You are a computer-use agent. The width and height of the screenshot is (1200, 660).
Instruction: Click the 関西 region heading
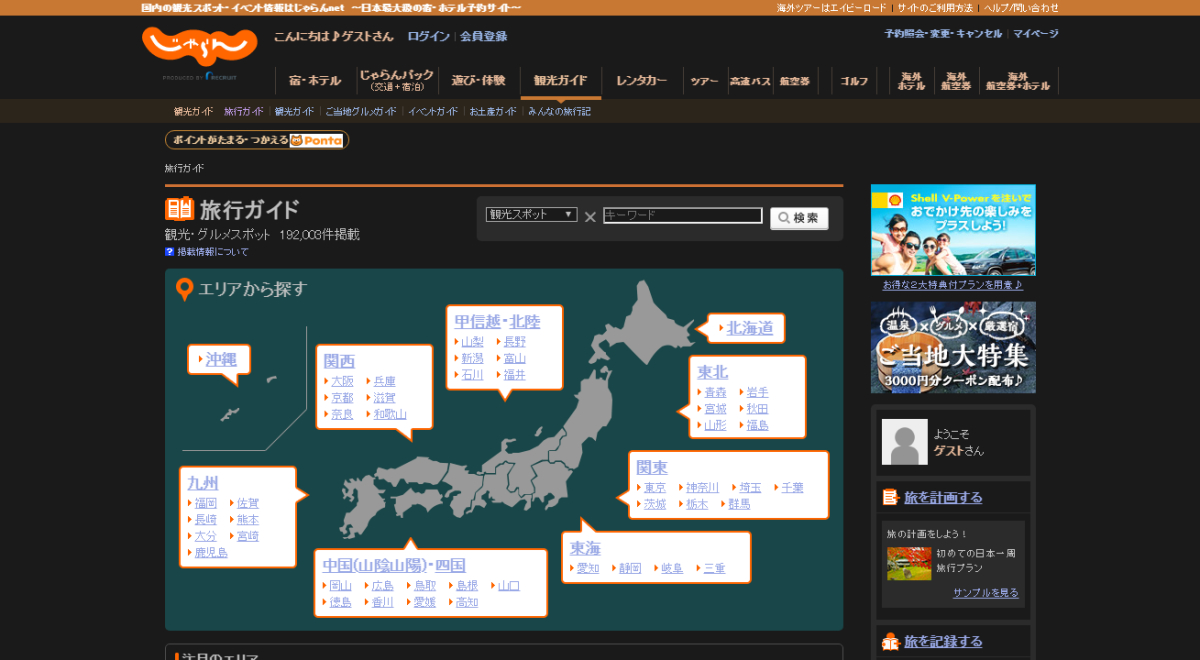tap(339, 362)
